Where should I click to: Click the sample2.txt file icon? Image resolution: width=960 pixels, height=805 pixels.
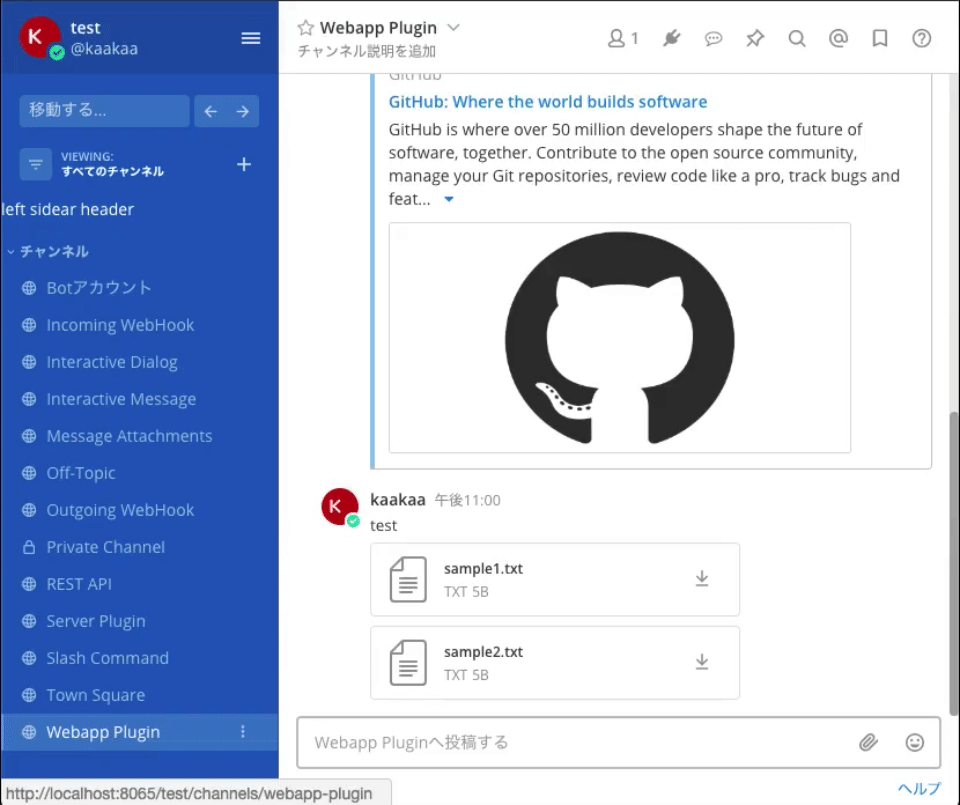[408, 662]
